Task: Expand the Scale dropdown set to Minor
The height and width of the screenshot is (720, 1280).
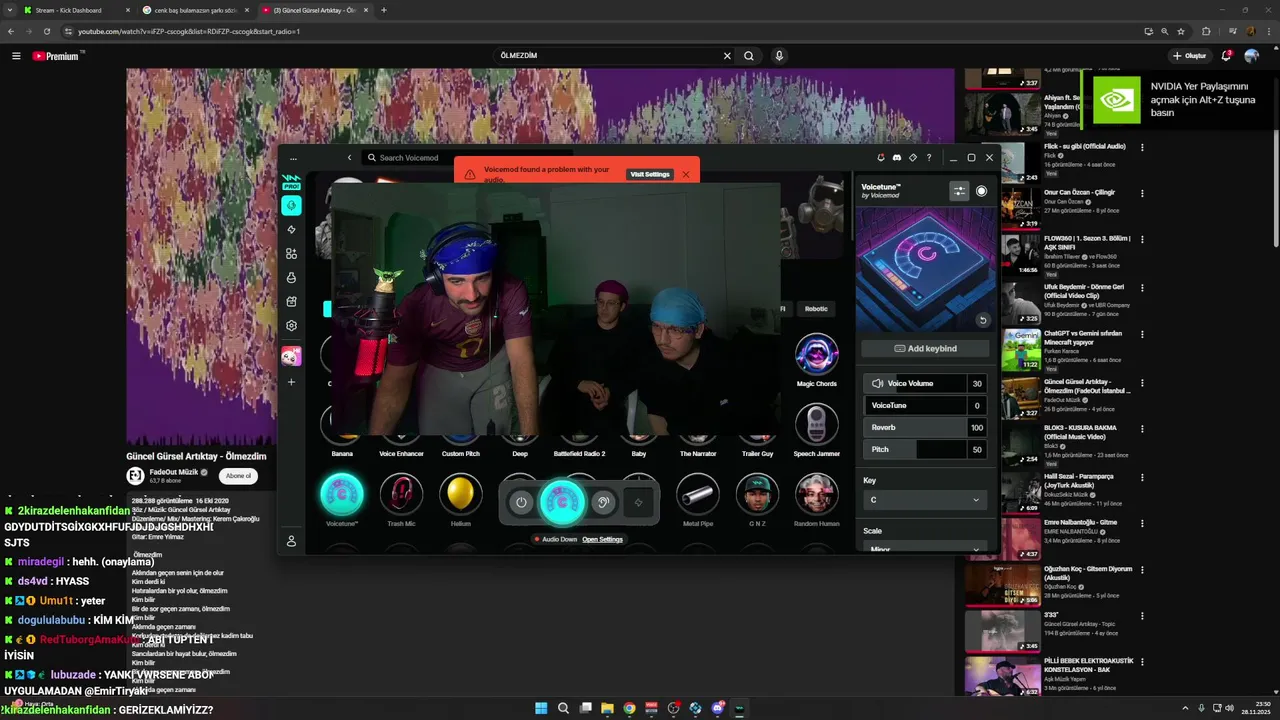Action: click(x=926, y=548)
